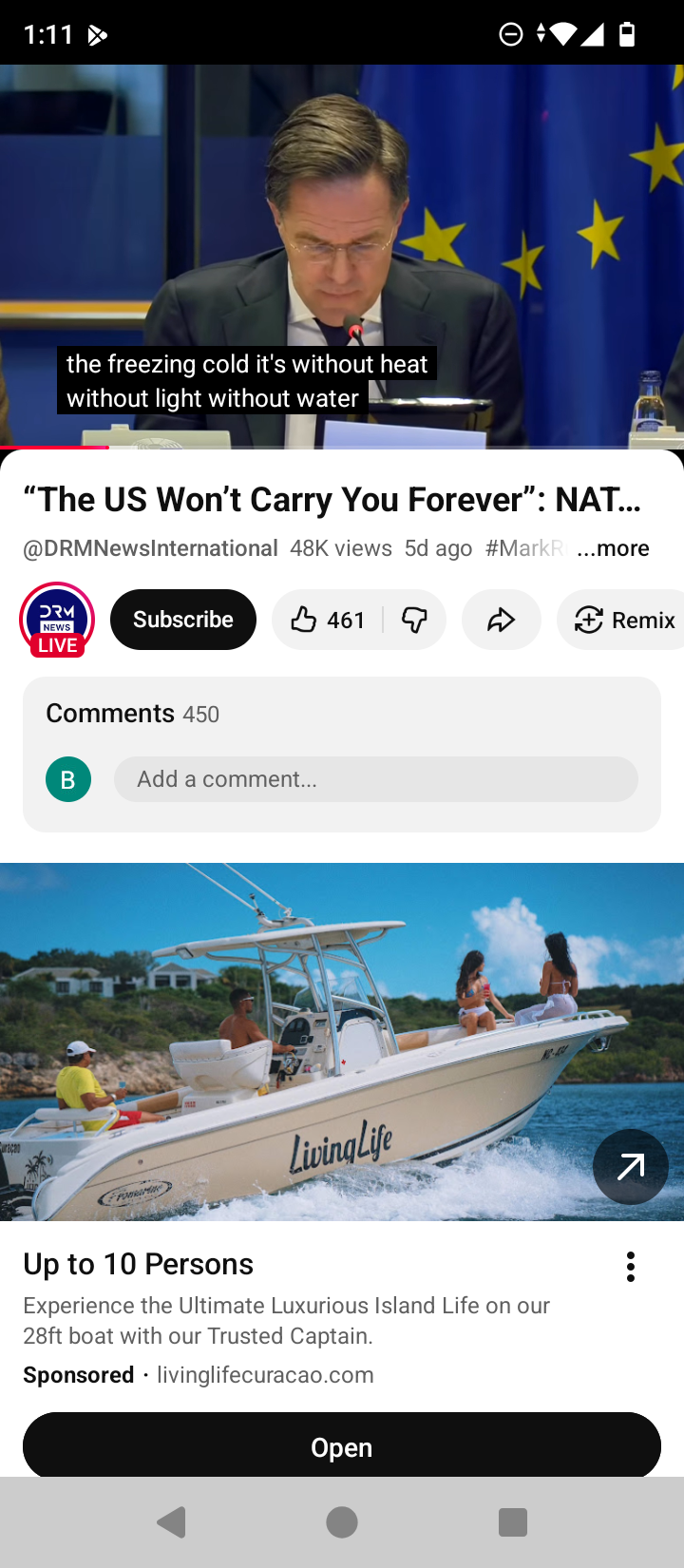This screenshot has height=1568, width=684.
Task: Expand the video title text
Action: pyautogui.click(x=332, y=499)
